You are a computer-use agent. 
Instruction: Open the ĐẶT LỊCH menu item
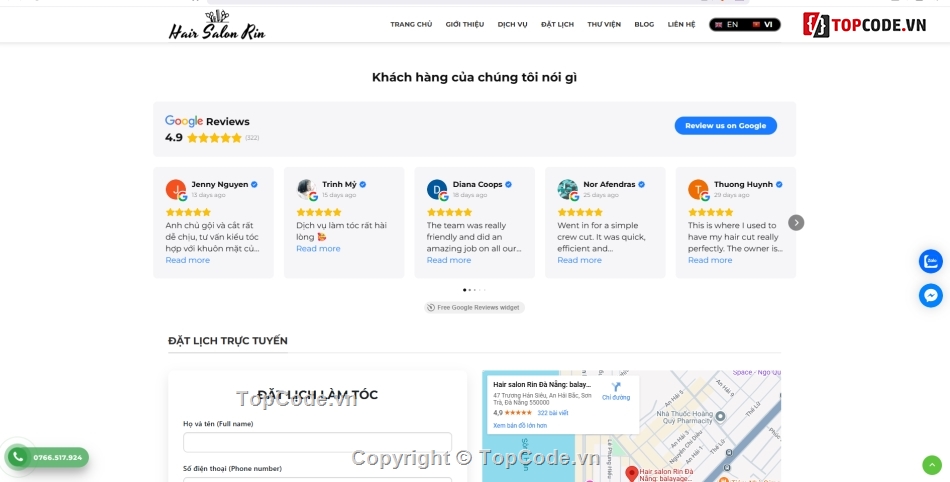point(557,25)
